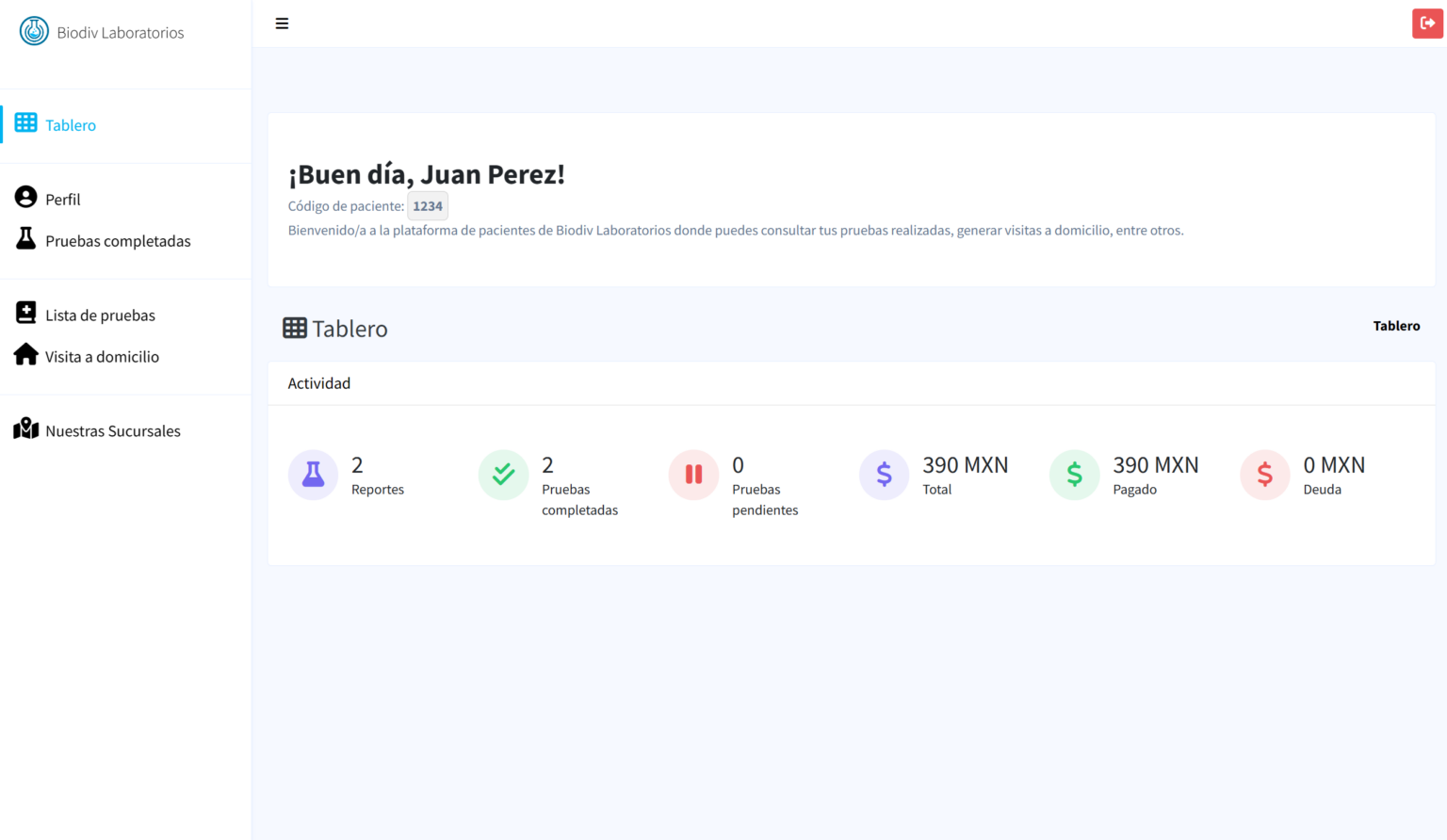Click the purple dollar Total icon
Screen dimensions: 1447x840
[884, 475]
